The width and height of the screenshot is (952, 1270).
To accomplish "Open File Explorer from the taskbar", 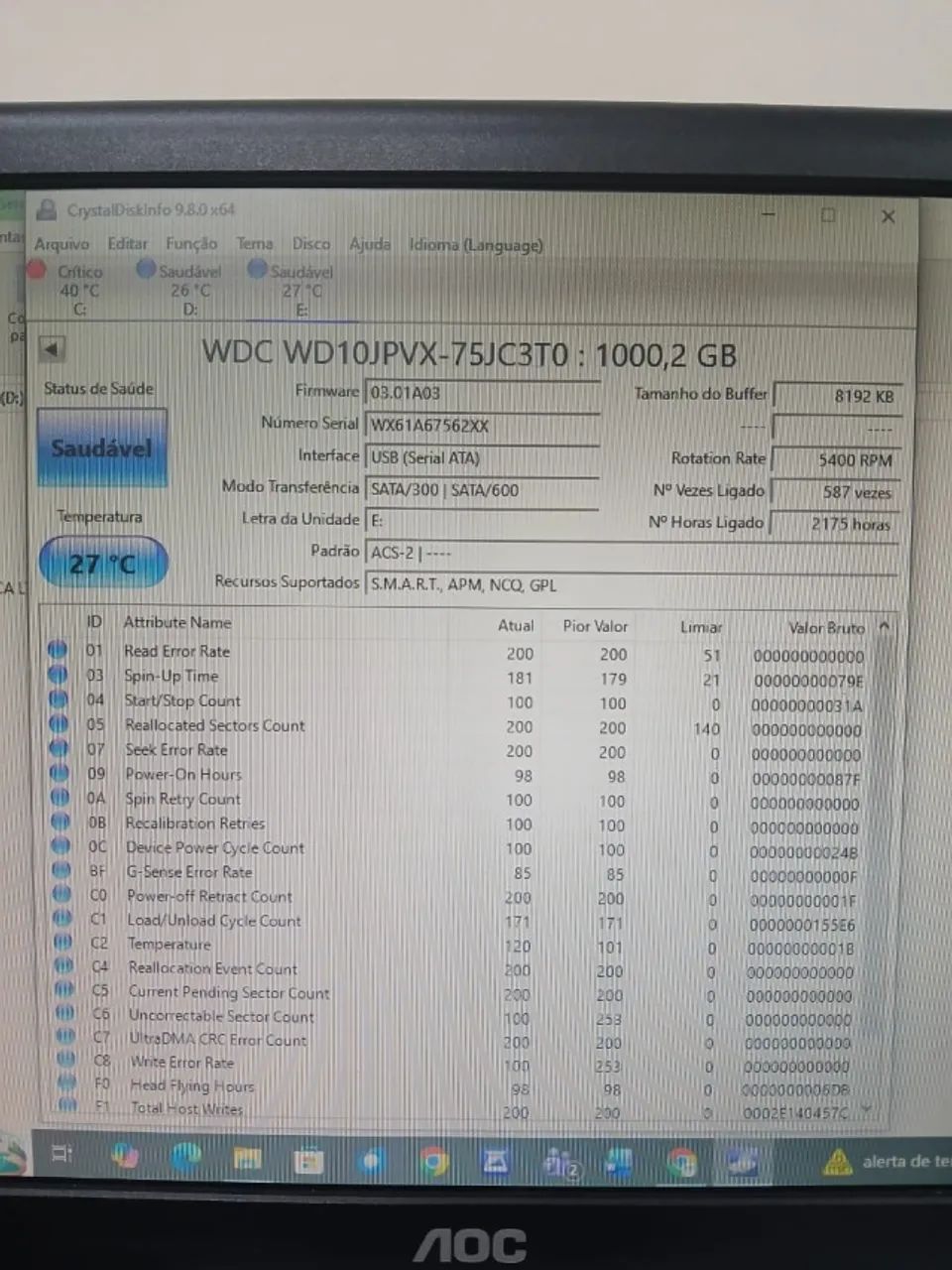I will (247, 1158).
